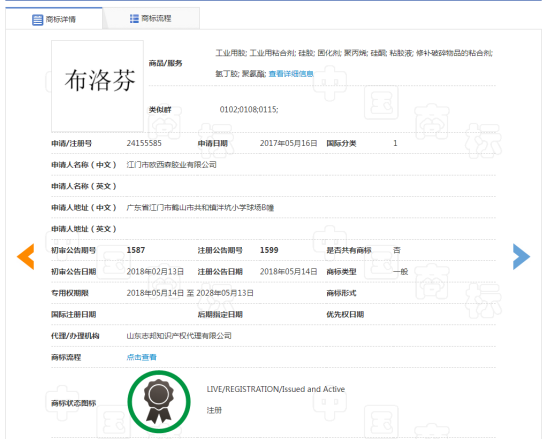Click the 布洛芬 trademark image
The height and width of the screenshot is (440, 554).
(x=98, y=86)
